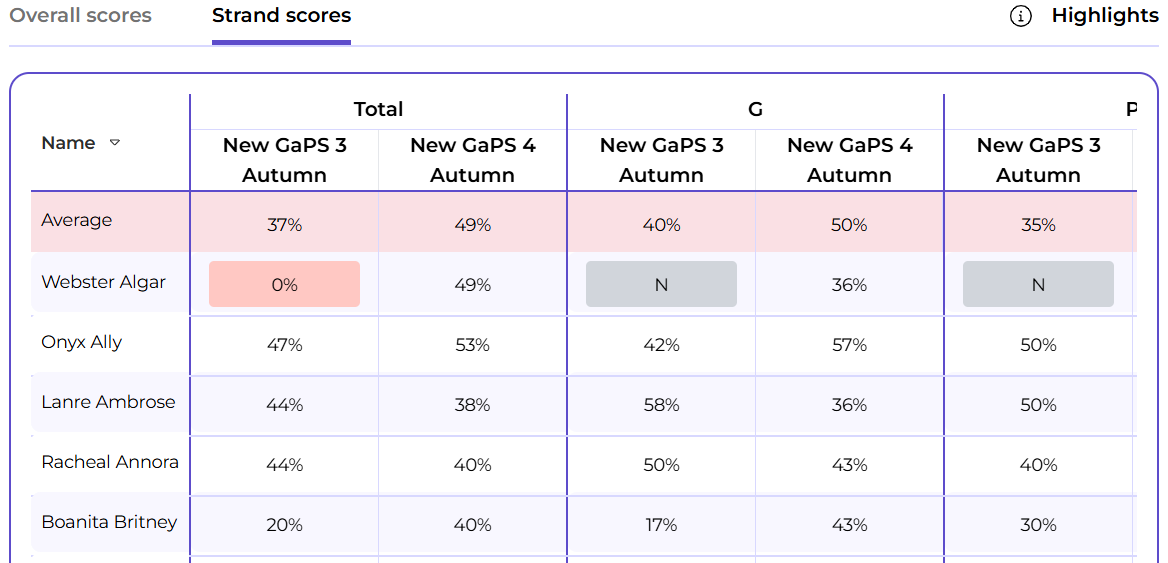Click Webster Algar's grey N cell under G
The width and height of the screenshot is (1168, 563).
[661, 285]
